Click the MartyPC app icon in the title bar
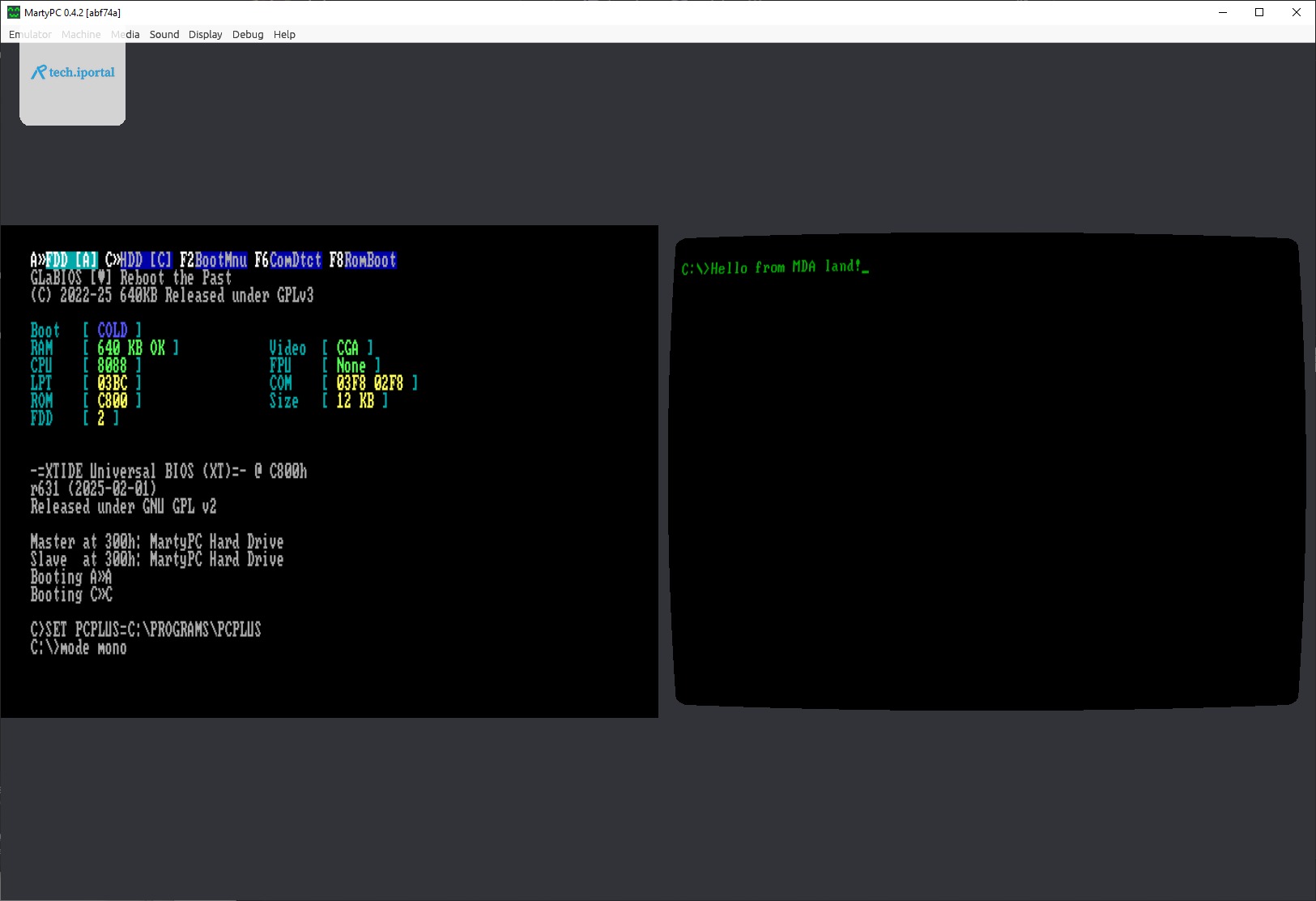The height and width of the screenshot is (901, 1316). pos(14,12)
